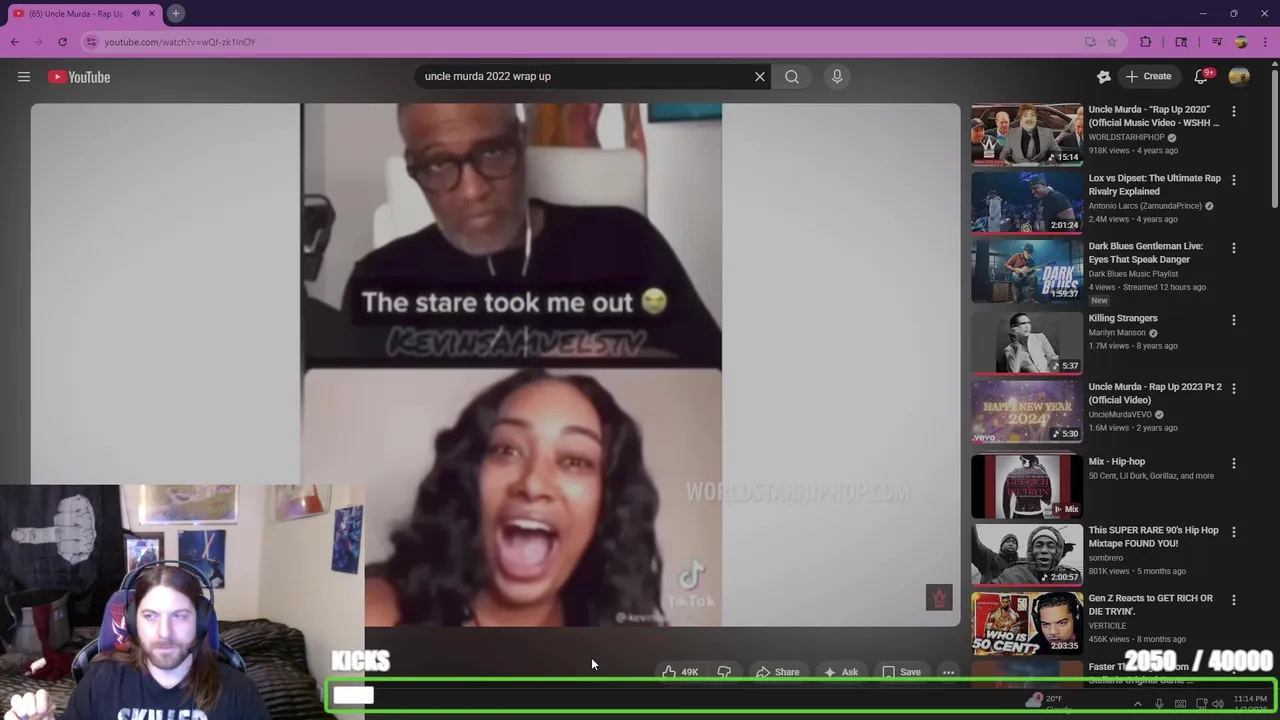
Task: Open the taskbar volume speaker icon
Action: 1217,704
